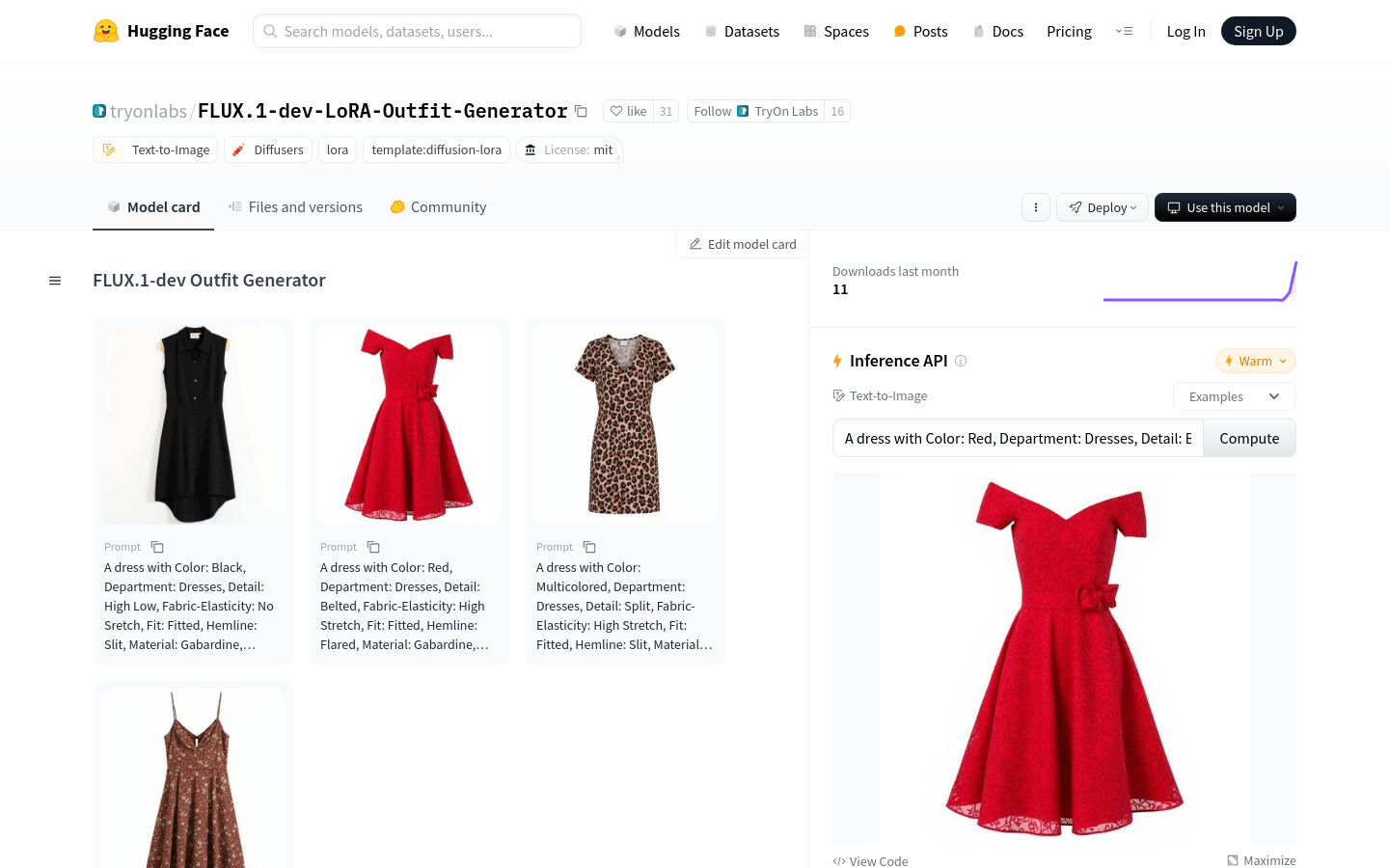Copy prompt of the leopard dress example
The height and width of the screenshot is (868, 1389).
click(589, 547)
